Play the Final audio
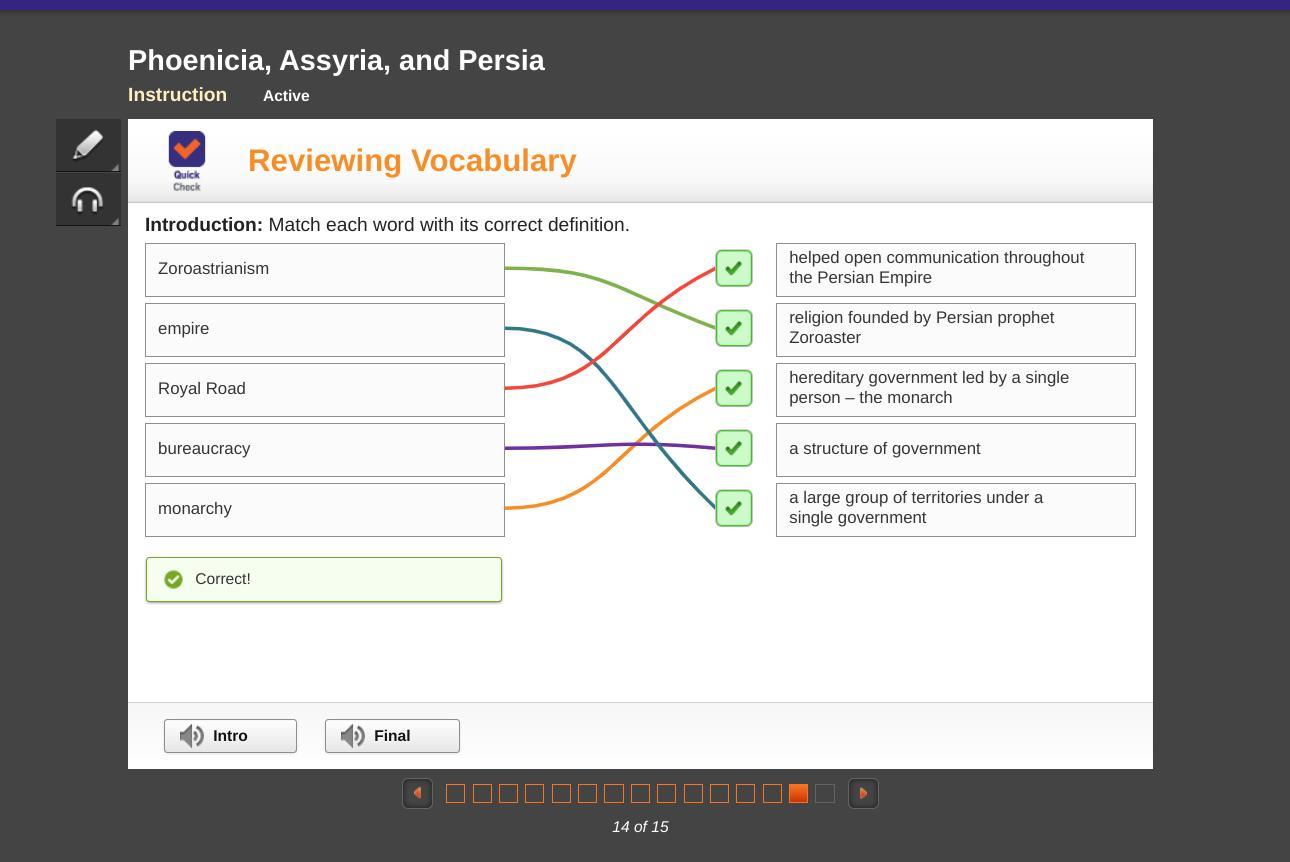This screenshot has width=1290, height=862. pyautogui.click(x=392, y=736)
